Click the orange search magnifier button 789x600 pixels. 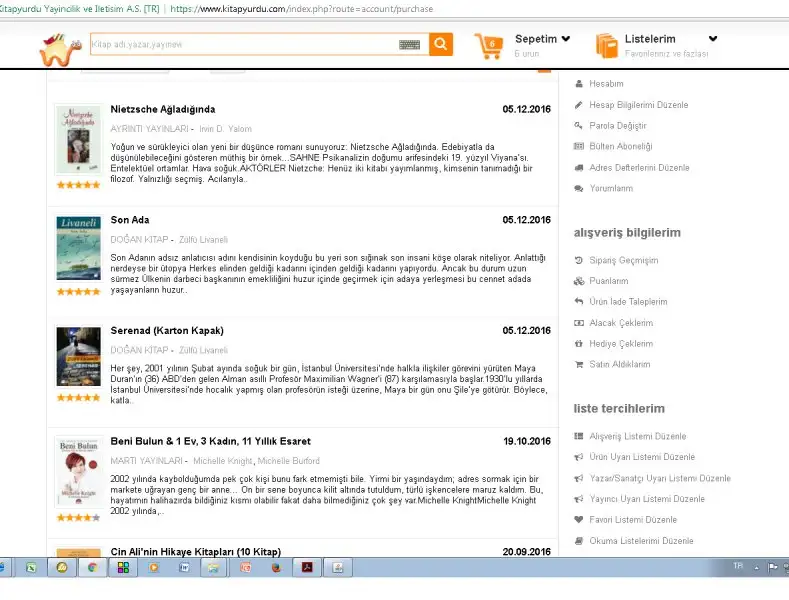pyautogui.click(x=441, y=45)
